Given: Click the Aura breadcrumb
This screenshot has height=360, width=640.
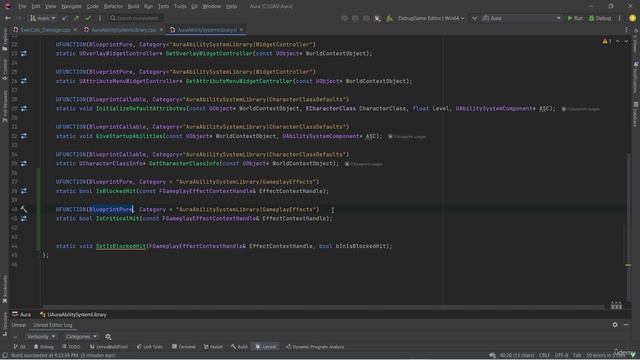Looking at the screenshot, I should (22, 315).
